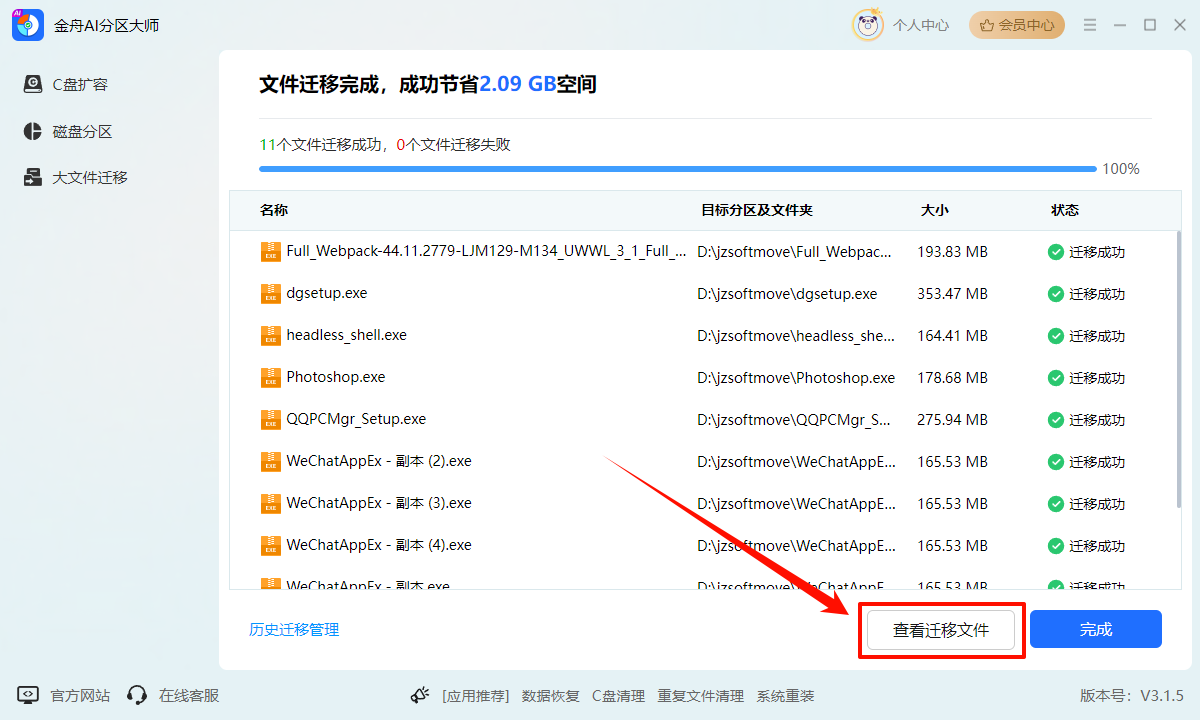Screen dimensions: 1200x720
Task: Click green success check for Photoshop.exe
Action: pos(1055,378)
